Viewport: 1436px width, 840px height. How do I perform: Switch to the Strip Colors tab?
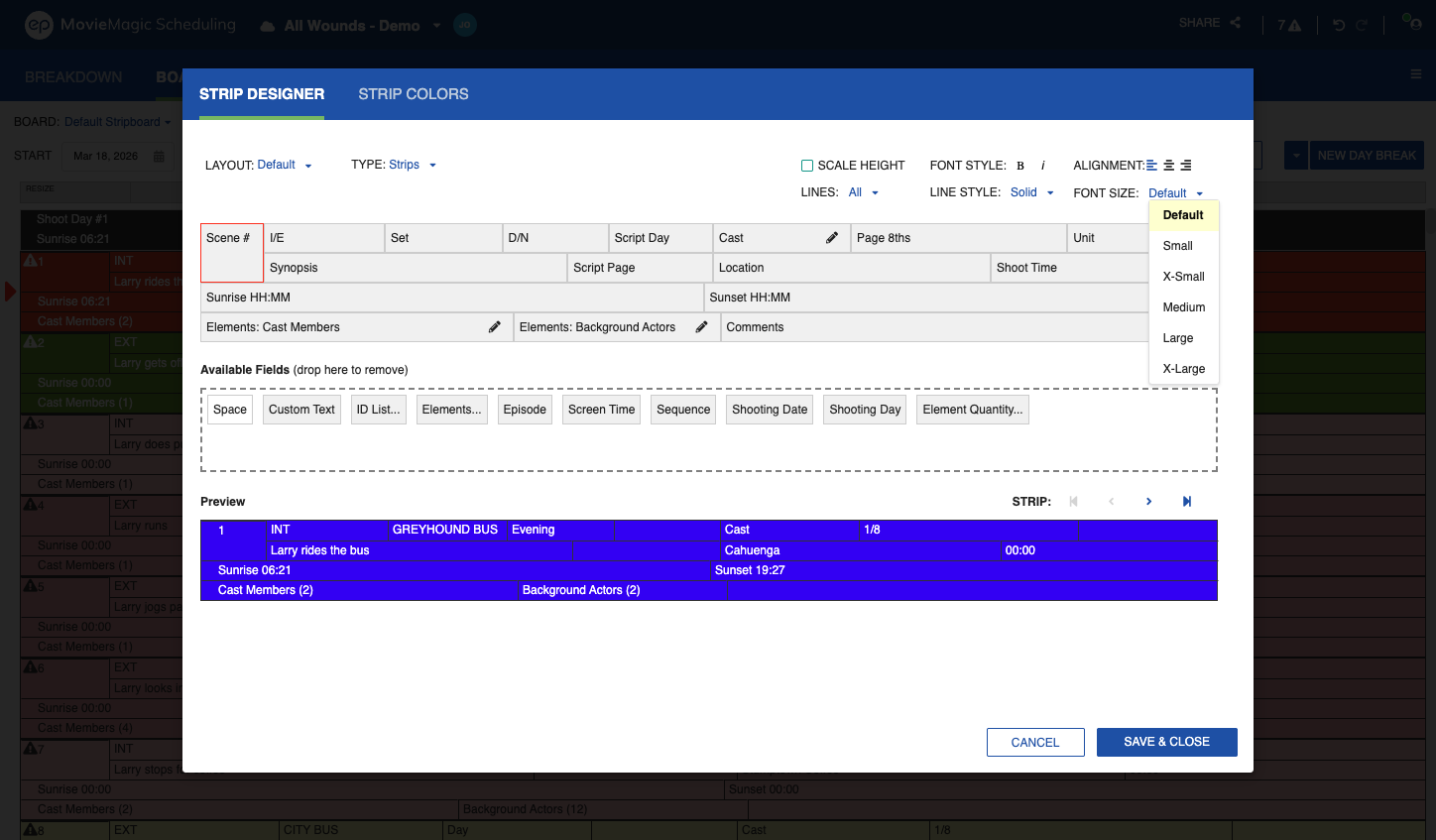pyautogui.click(x=414, y=94)
